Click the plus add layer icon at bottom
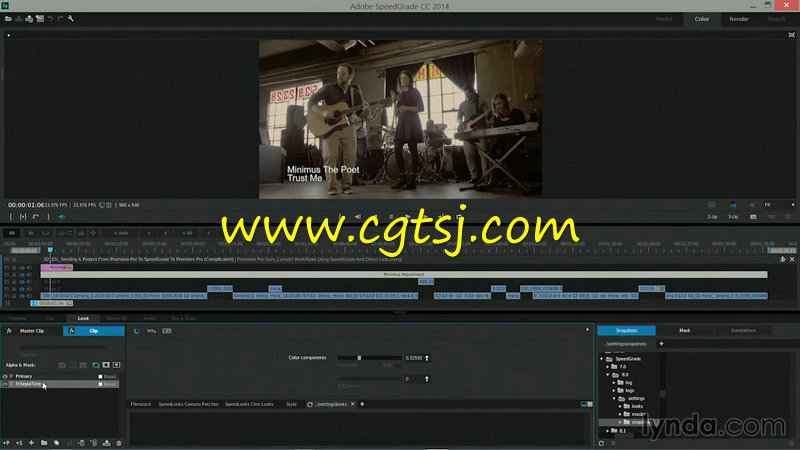Image resolution: width=800 pixels, height=450 pixels. (31, 443)
